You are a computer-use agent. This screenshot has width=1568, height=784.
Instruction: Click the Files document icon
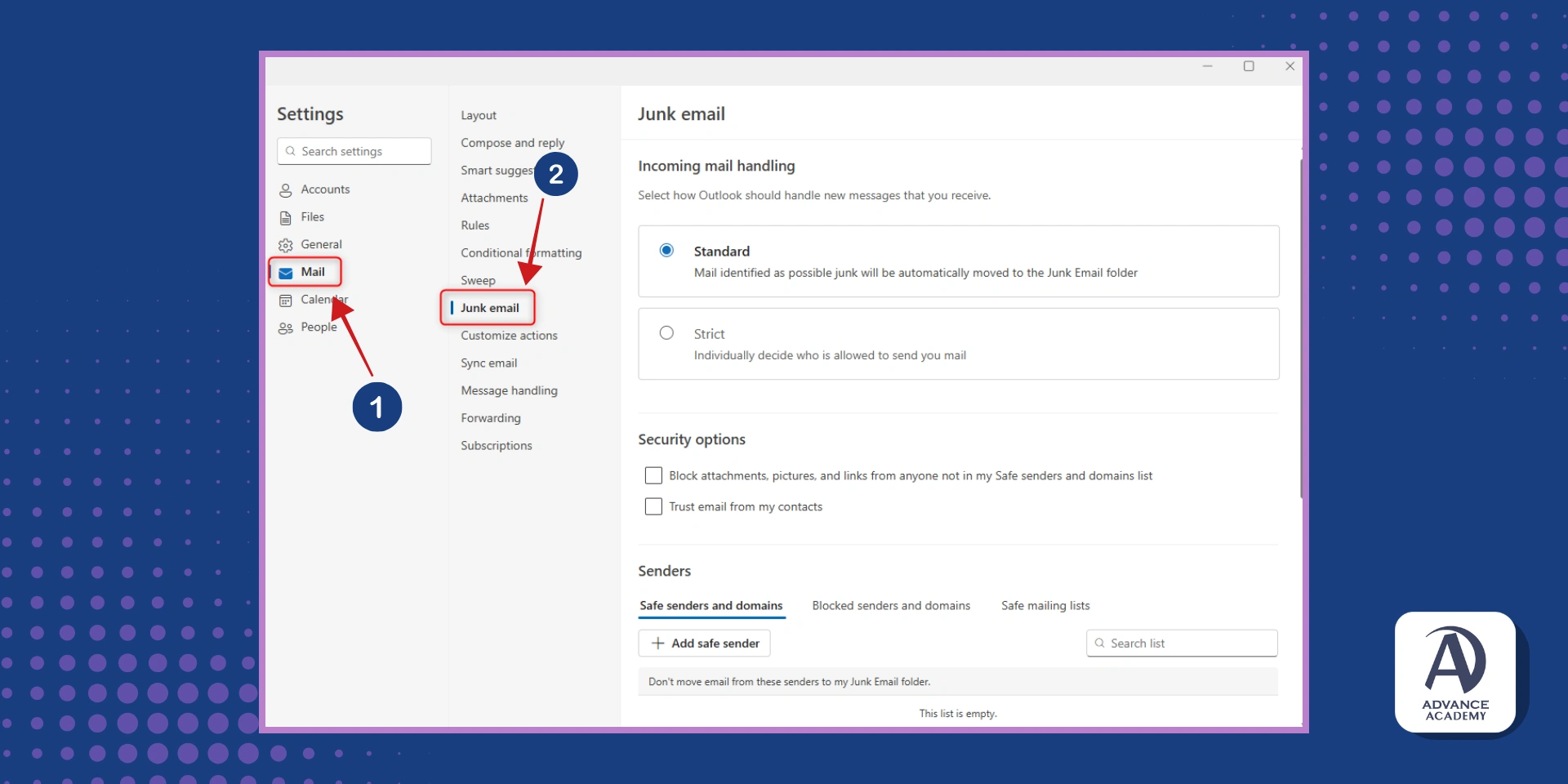click(286, 218)
